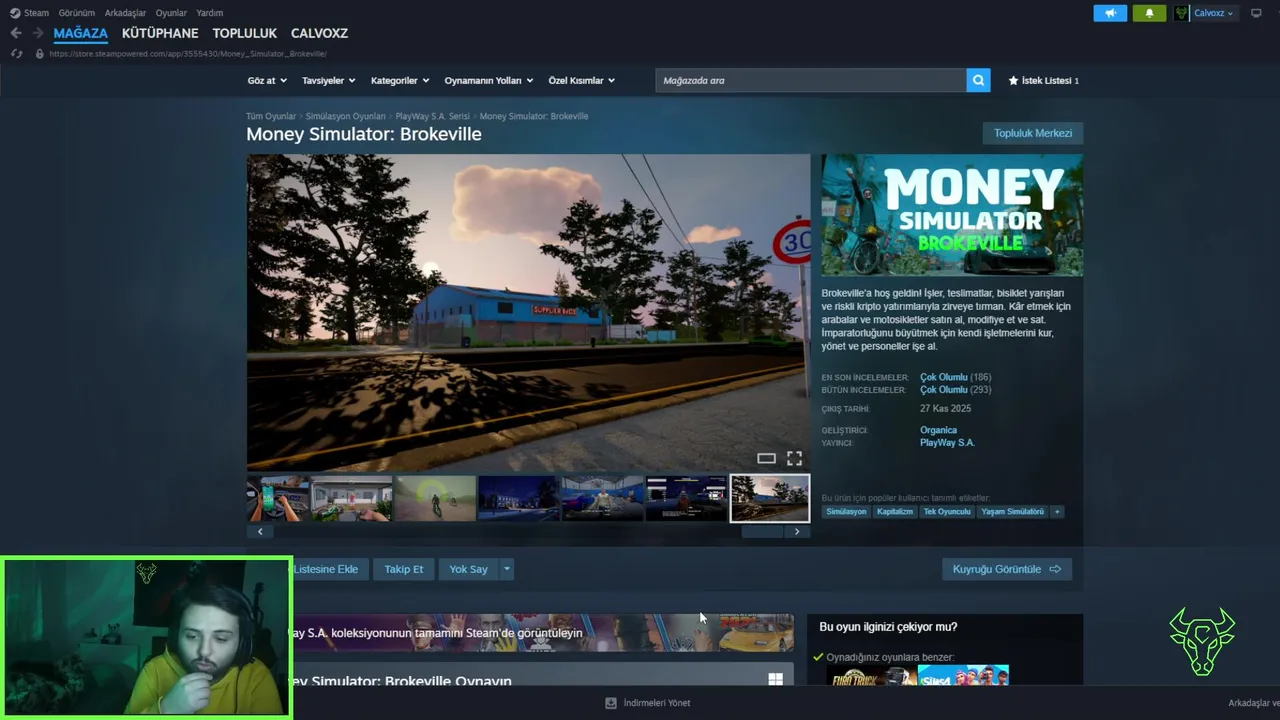Open The Sims 4 similar game thumbnail
This screenshot has height=720, width=1280.
pos(963,675)
